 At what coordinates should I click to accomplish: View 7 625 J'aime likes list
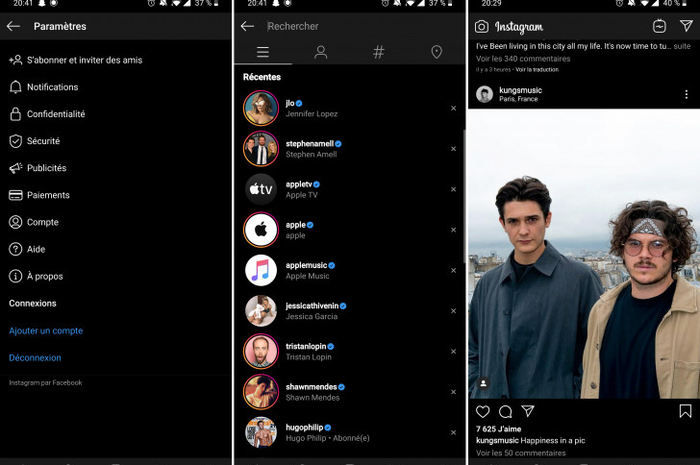tap(498, 429)
